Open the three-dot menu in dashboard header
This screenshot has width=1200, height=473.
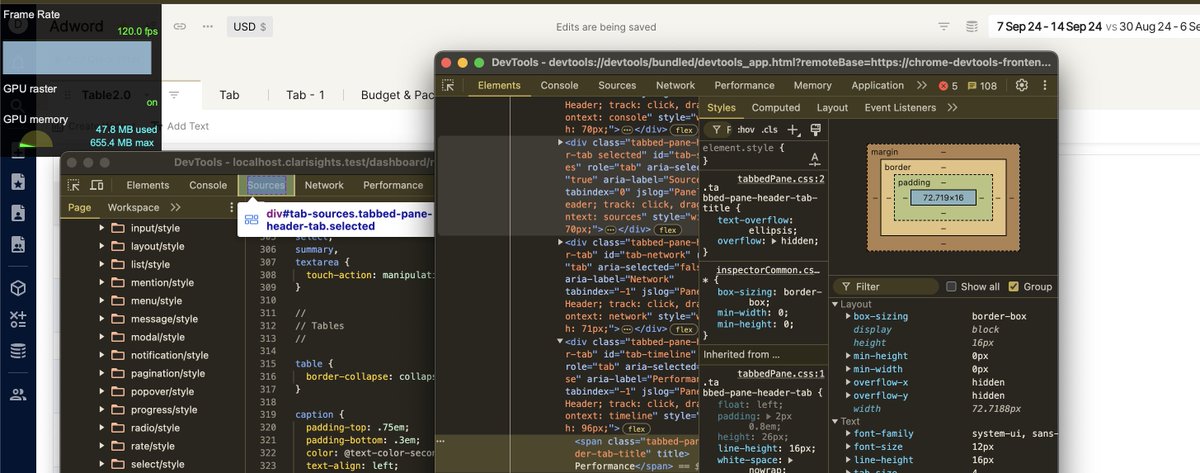click(207, 27)
